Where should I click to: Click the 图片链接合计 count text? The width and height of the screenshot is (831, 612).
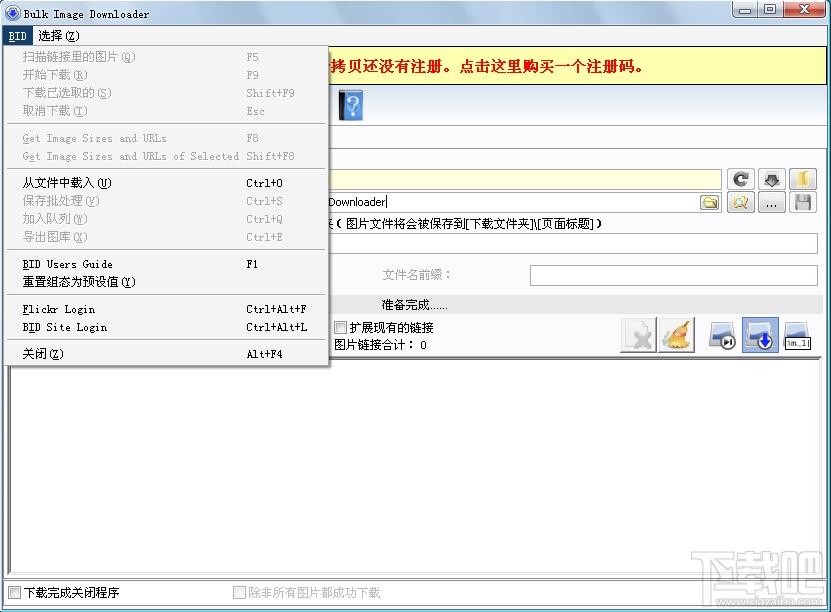tap(380, 345)
